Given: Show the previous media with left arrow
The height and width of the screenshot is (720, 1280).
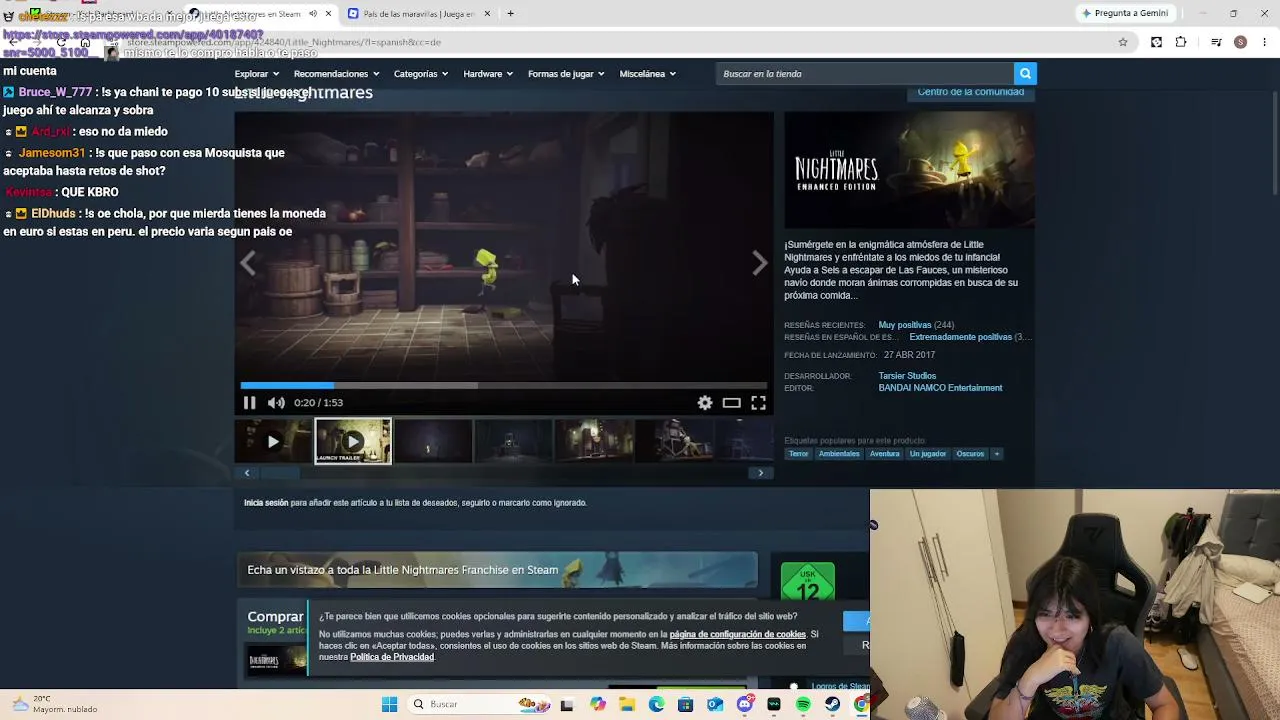Looking at the screenshot, I should [x=248, y=263].
